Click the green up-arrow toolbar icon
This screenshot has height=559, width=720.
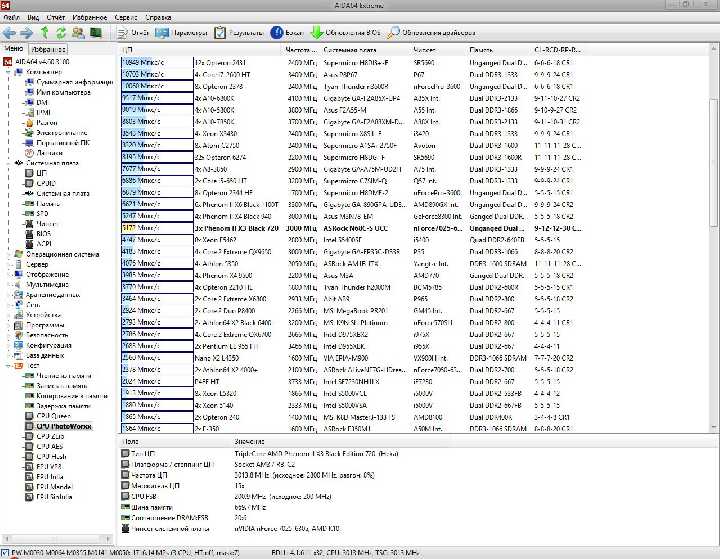45,33
